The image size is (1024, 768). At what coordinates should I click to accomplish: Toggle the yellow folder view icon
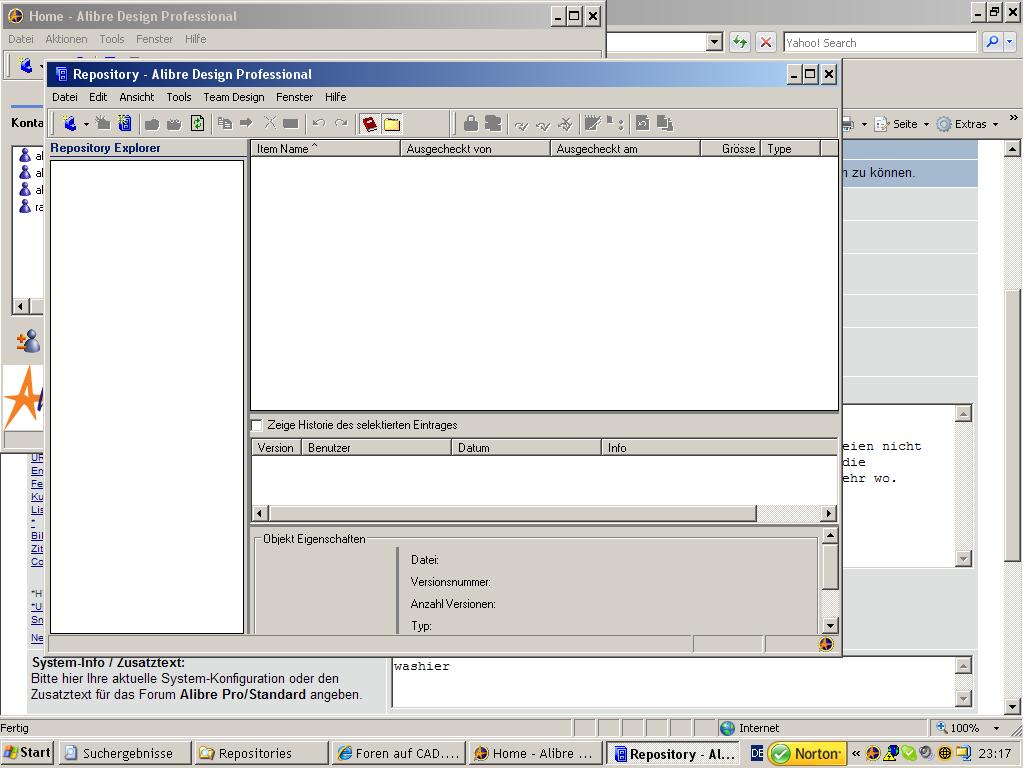(392, 123)
